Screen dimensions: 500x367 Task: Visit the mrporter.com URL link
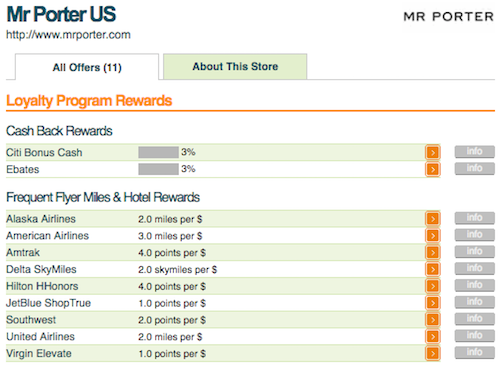68,35
